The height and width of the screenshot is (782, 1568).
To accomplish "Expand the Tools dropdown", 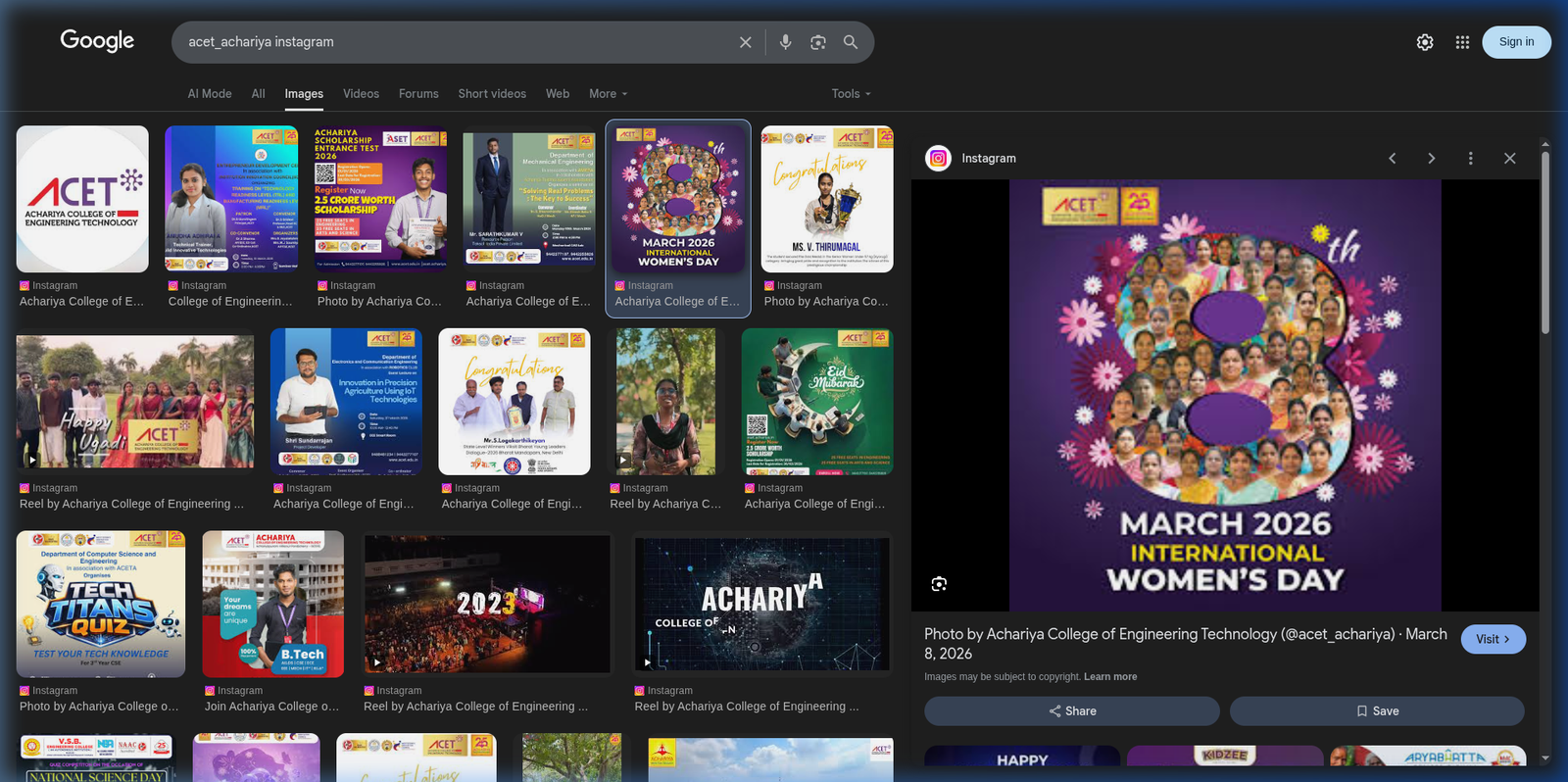I will coord(851,94).
